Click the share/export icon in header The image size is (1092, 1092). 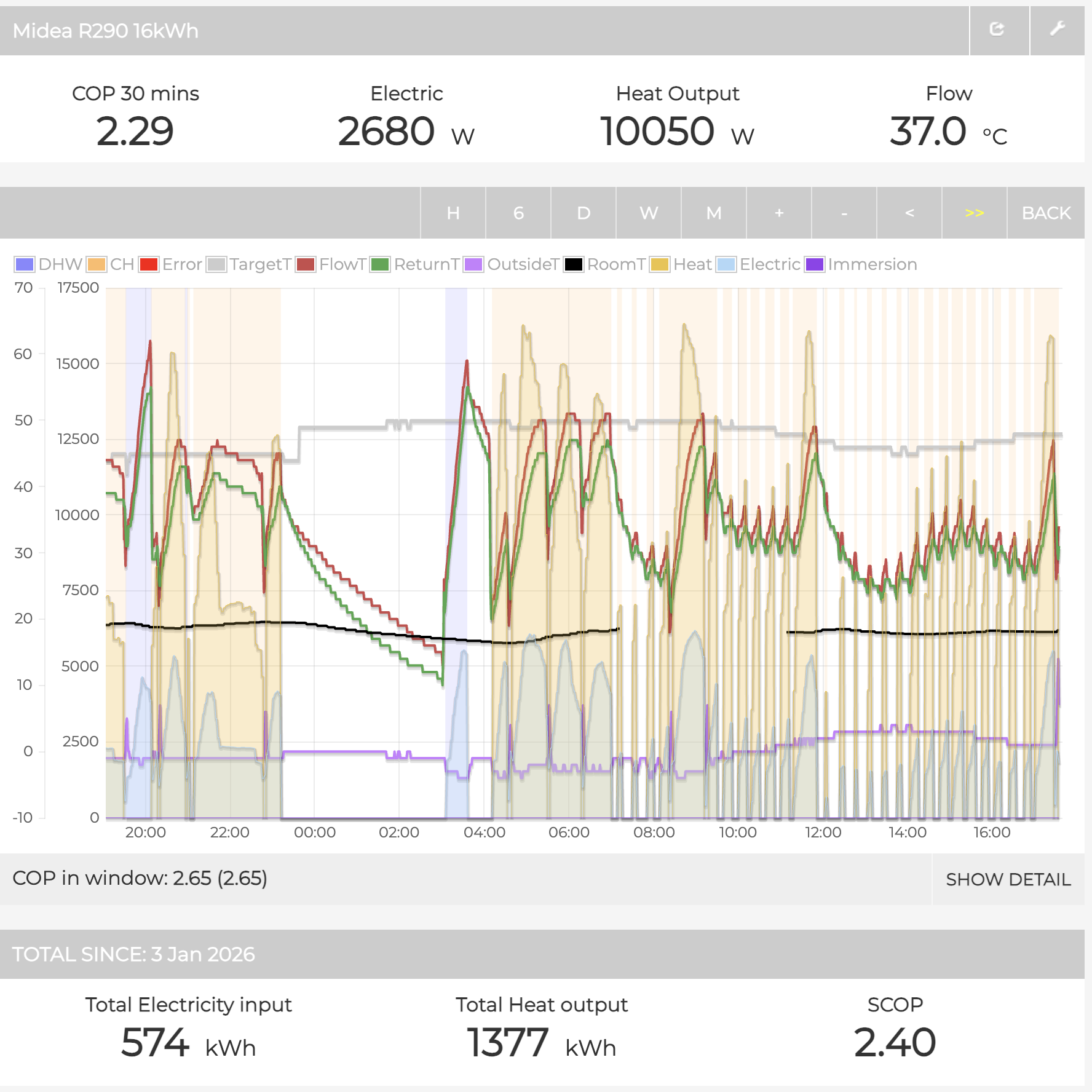(x=999, y=30)
